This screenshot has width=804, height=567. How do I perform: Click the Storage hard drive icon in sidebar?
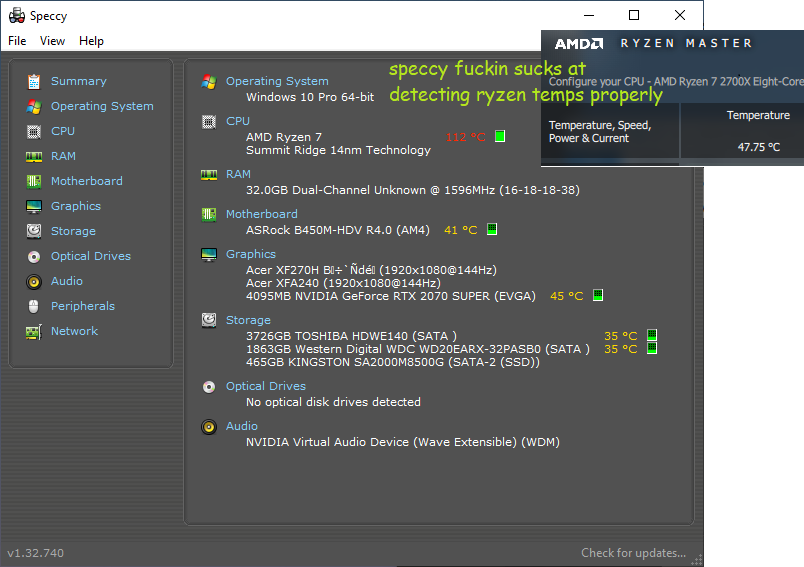pyautogui.click(x=34, y=231)
